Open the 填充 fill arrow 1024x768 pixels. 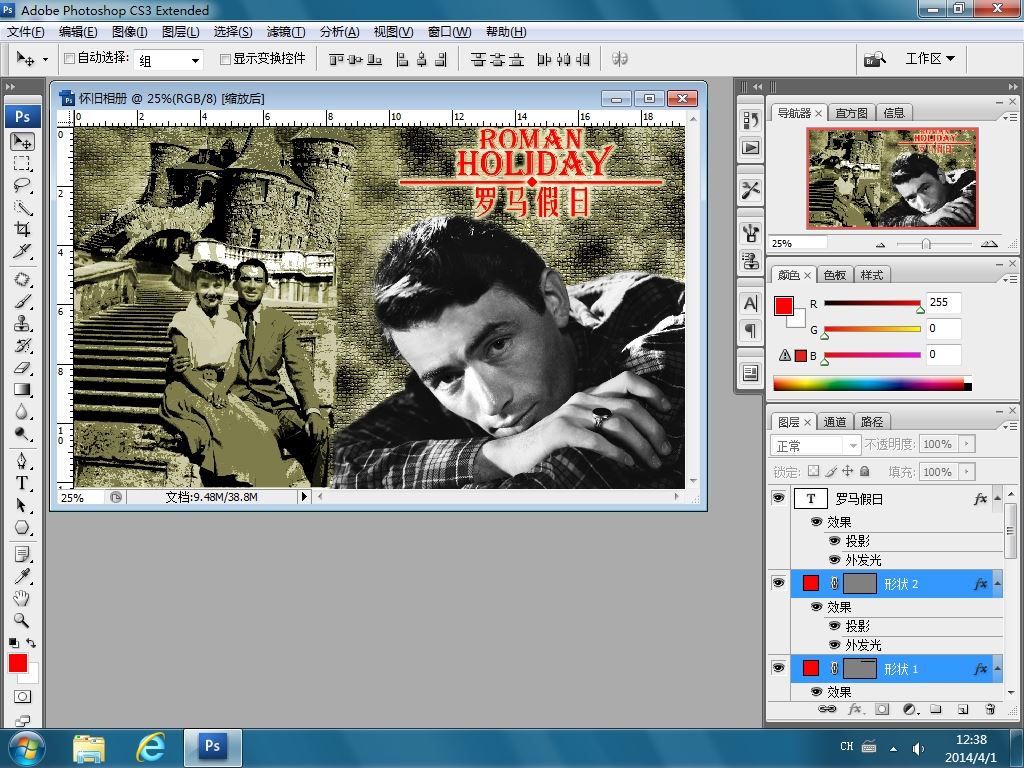click(967, 472)
